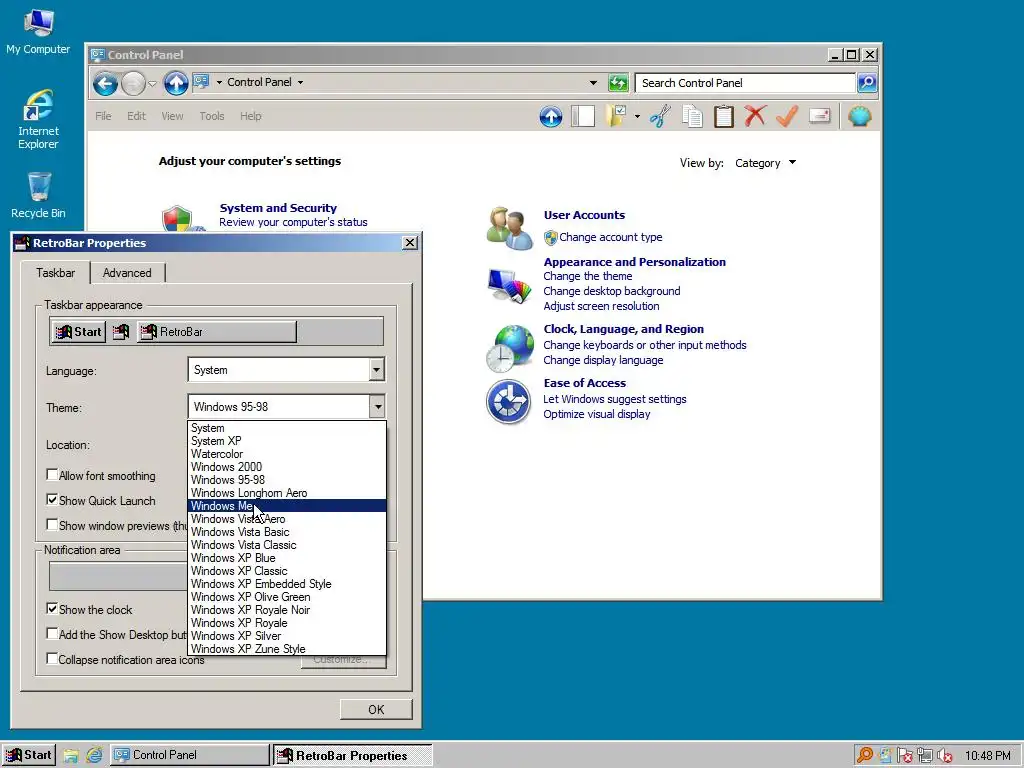1024x768 pixels.
Task: Select Windows Vista Classic theme entry
Action: point(287,545)
